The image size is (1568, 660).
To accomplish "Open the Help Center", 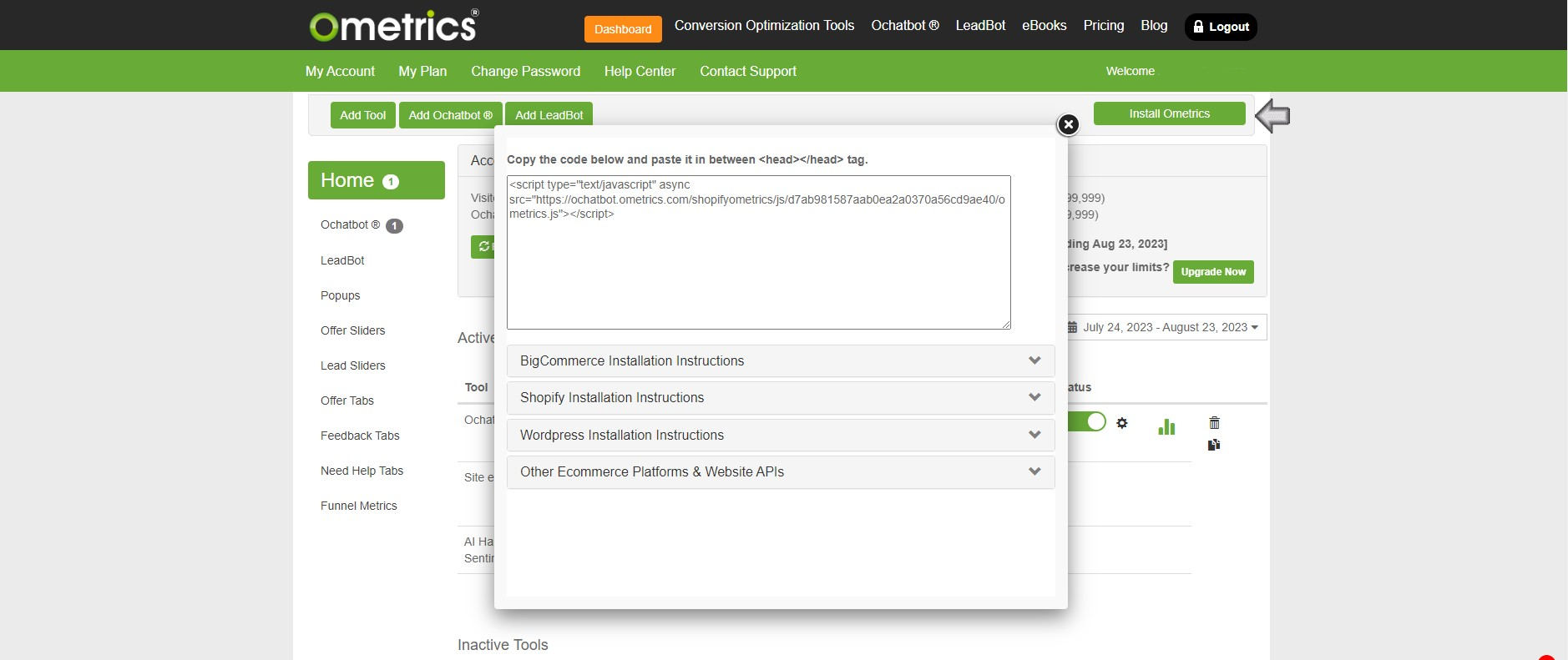I will tap(640, 71).
